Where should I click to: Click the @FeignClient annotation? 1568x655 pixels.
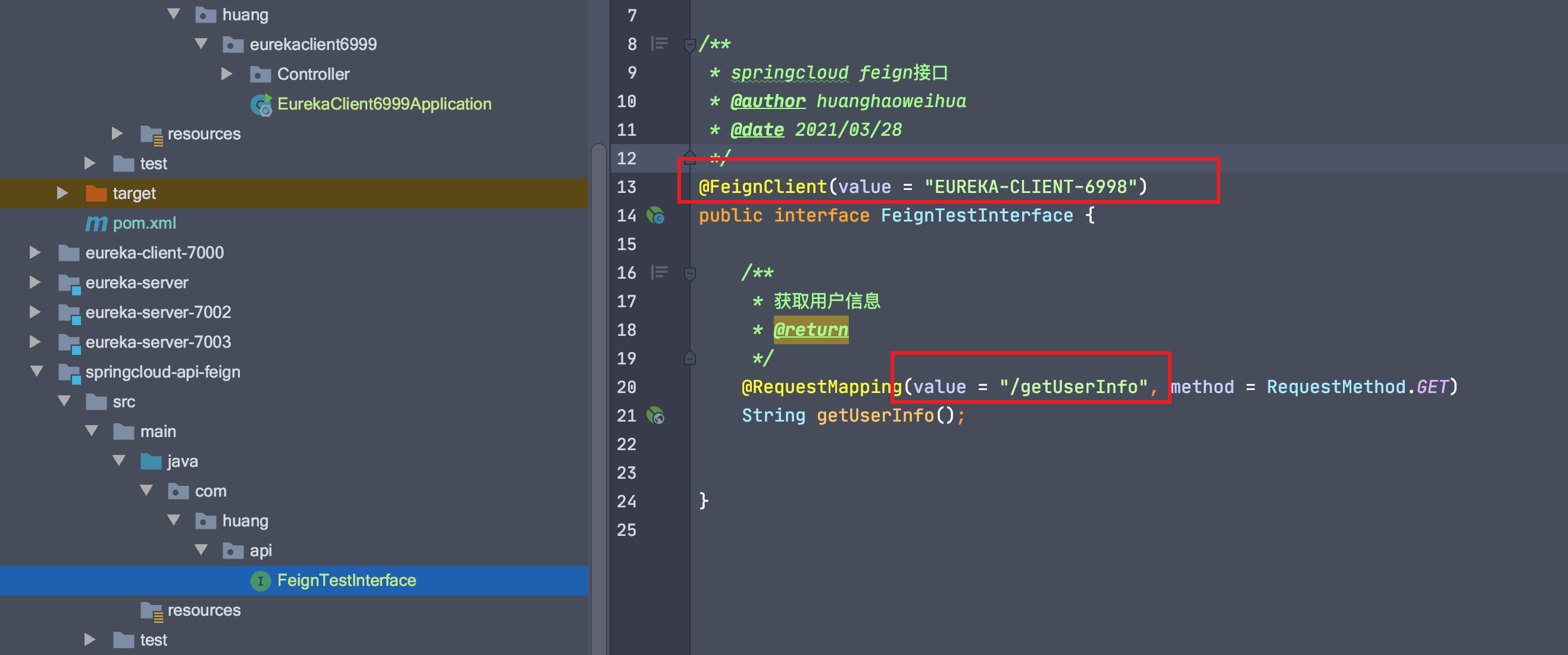pos(763,187)
